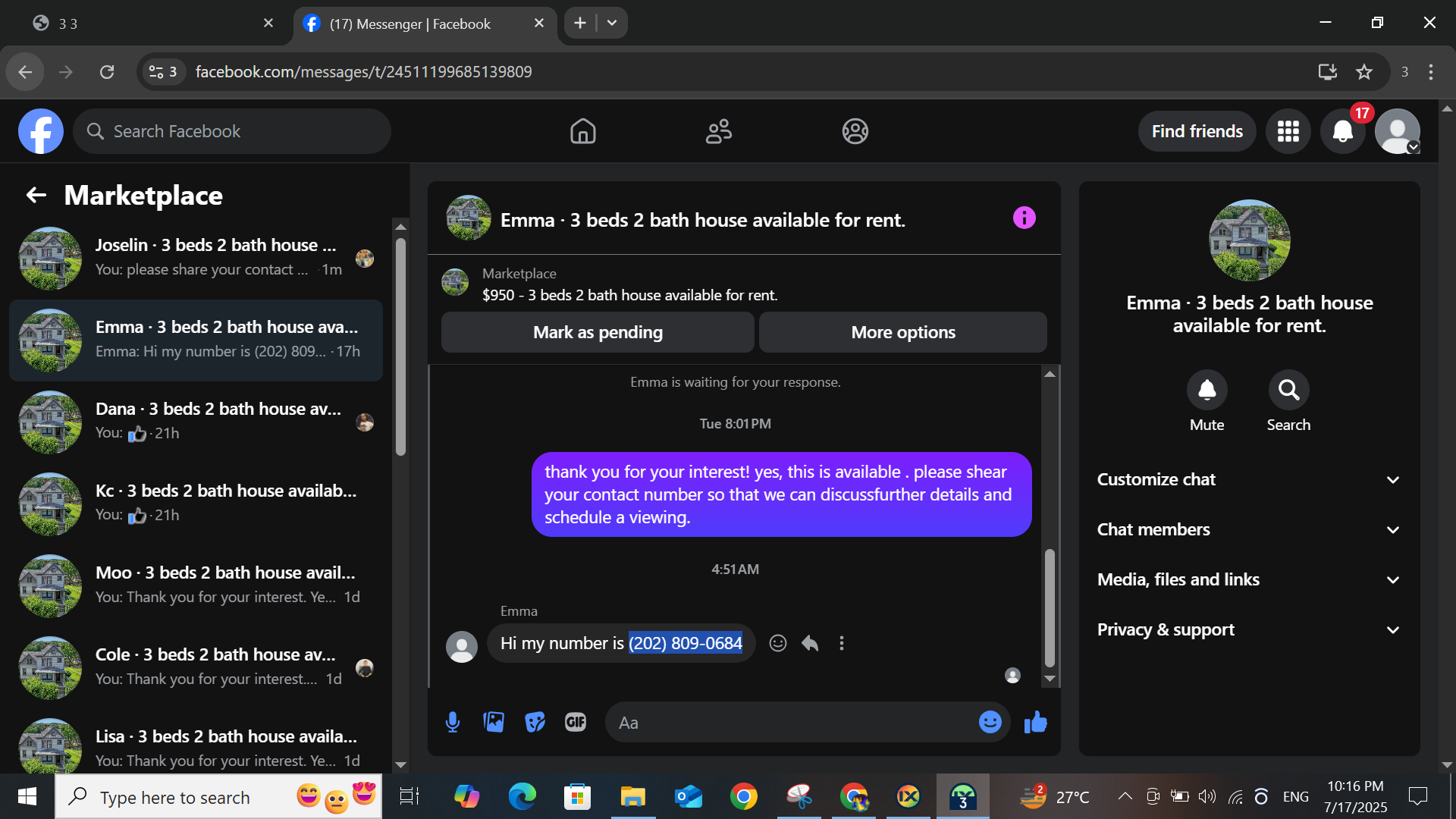Open notifications bell with 17 badge
This screenshot has height=819, width=1456.
(x=1343, y=131)
